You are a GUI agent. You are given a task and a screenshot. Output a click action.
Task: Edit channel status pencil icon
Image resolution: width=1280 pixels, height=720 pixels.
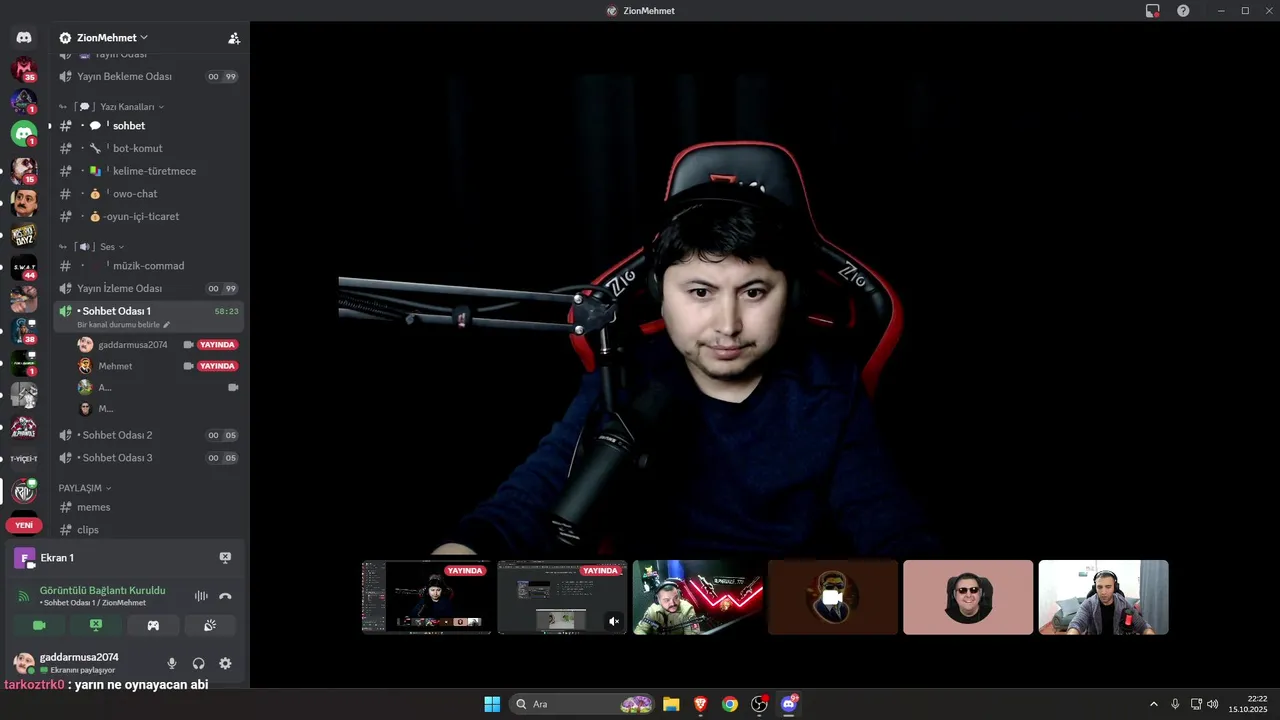tap(167, 325)
